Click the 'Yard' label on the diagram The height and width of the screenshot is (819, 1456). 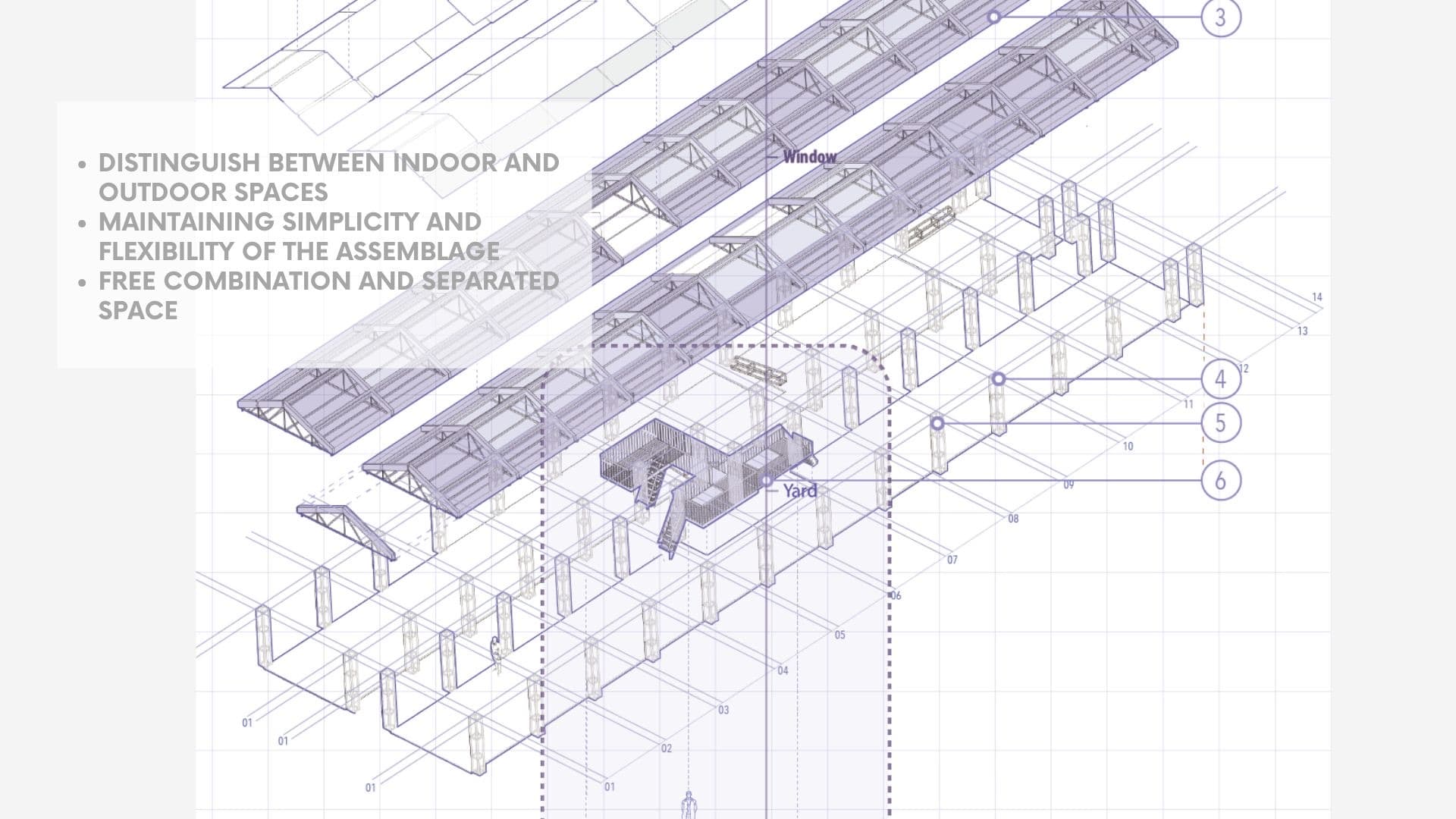pyautogui.click(x=800, y=491)
